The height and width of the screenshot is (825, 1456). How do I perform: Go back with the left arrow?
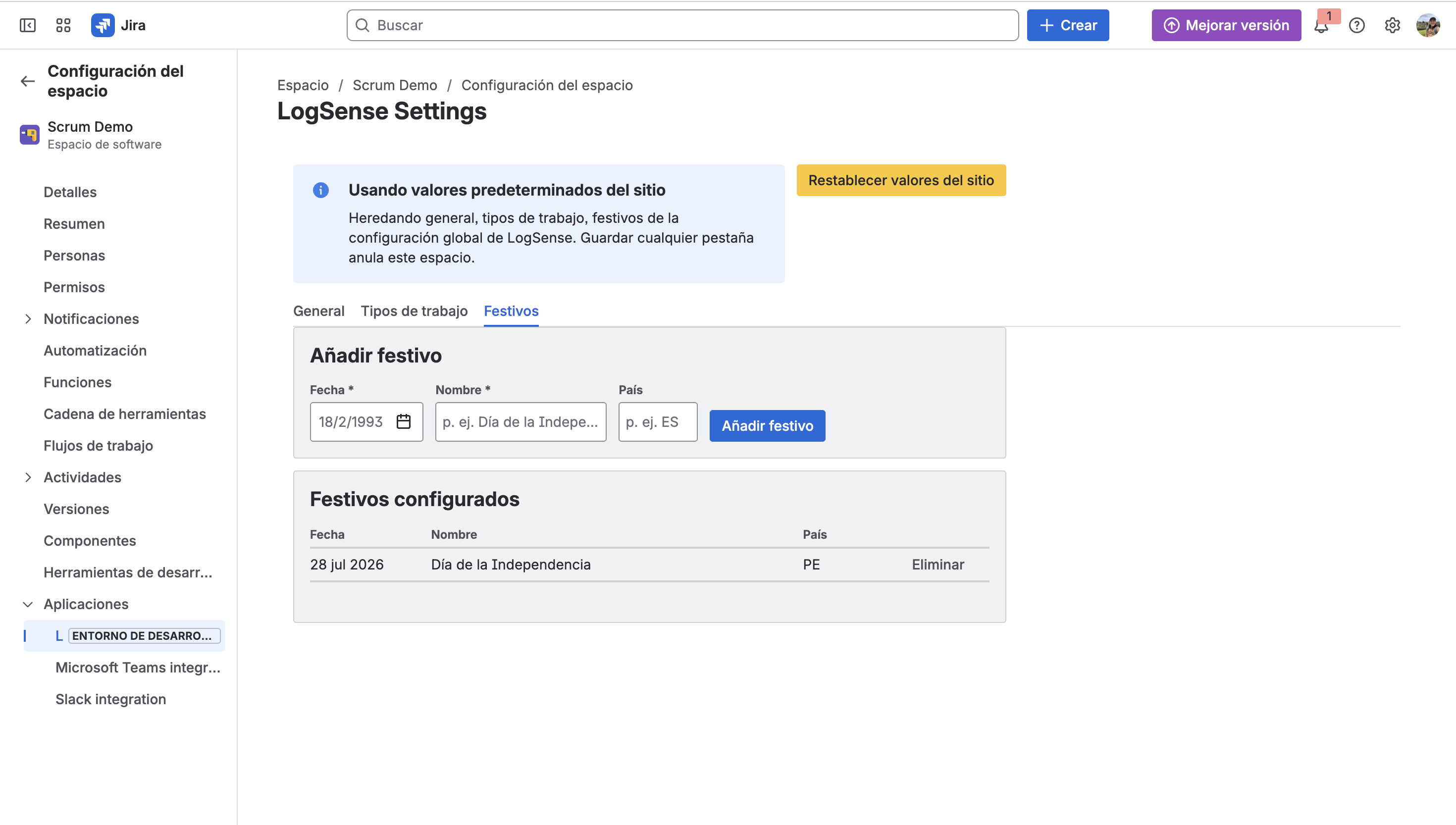pyautogui.click(x=28, y=81)
